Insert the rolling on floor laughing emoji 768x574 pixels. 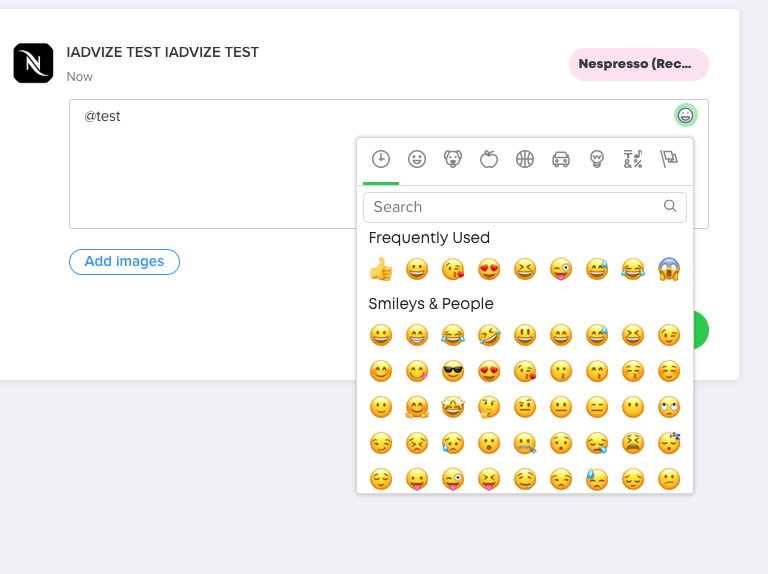coord(489,335)
